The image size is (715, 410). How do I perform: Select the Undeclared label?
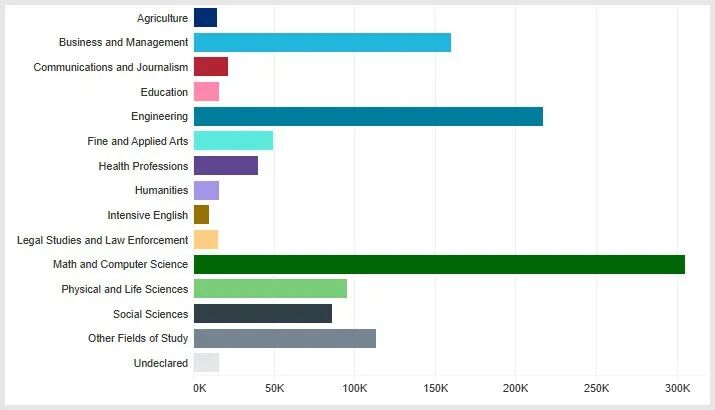[x=161, y=363]
